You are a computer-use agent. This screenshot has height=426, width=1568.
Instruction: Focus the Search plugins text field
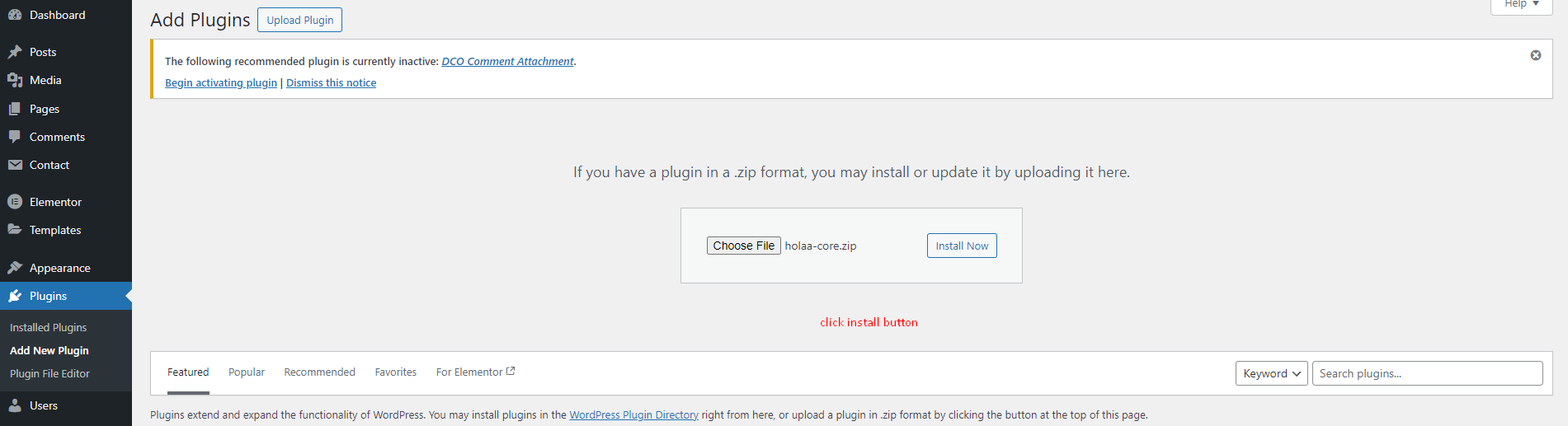(x=1427, y=373)
